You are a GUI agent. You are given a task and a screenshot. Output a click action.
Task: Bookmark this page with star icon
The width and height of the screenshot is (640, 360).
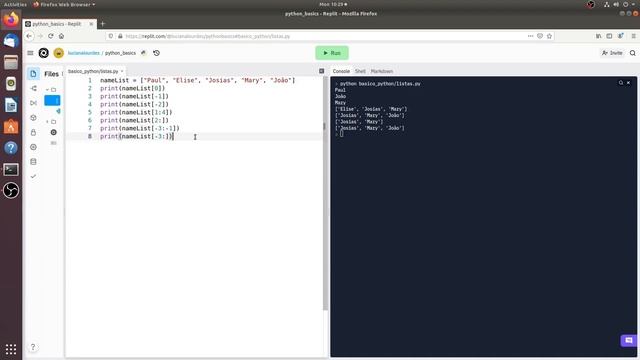pos(549,36)
